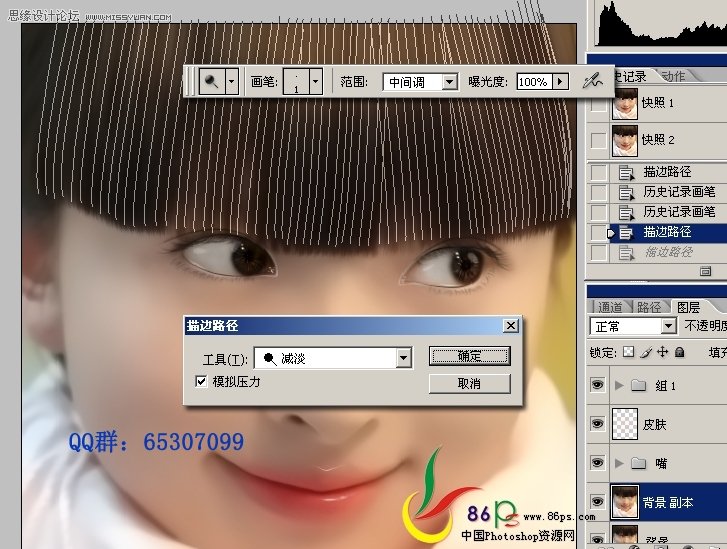This screenshot has height=549, width=727.
Task: Click the new document icon below history list
Action: point(705,271)
